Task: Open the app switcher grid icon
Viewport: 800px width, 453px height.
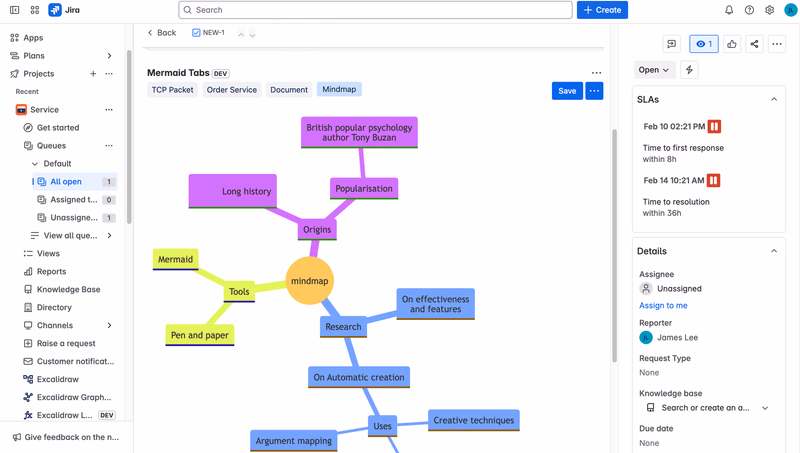Action: [35, 10]
